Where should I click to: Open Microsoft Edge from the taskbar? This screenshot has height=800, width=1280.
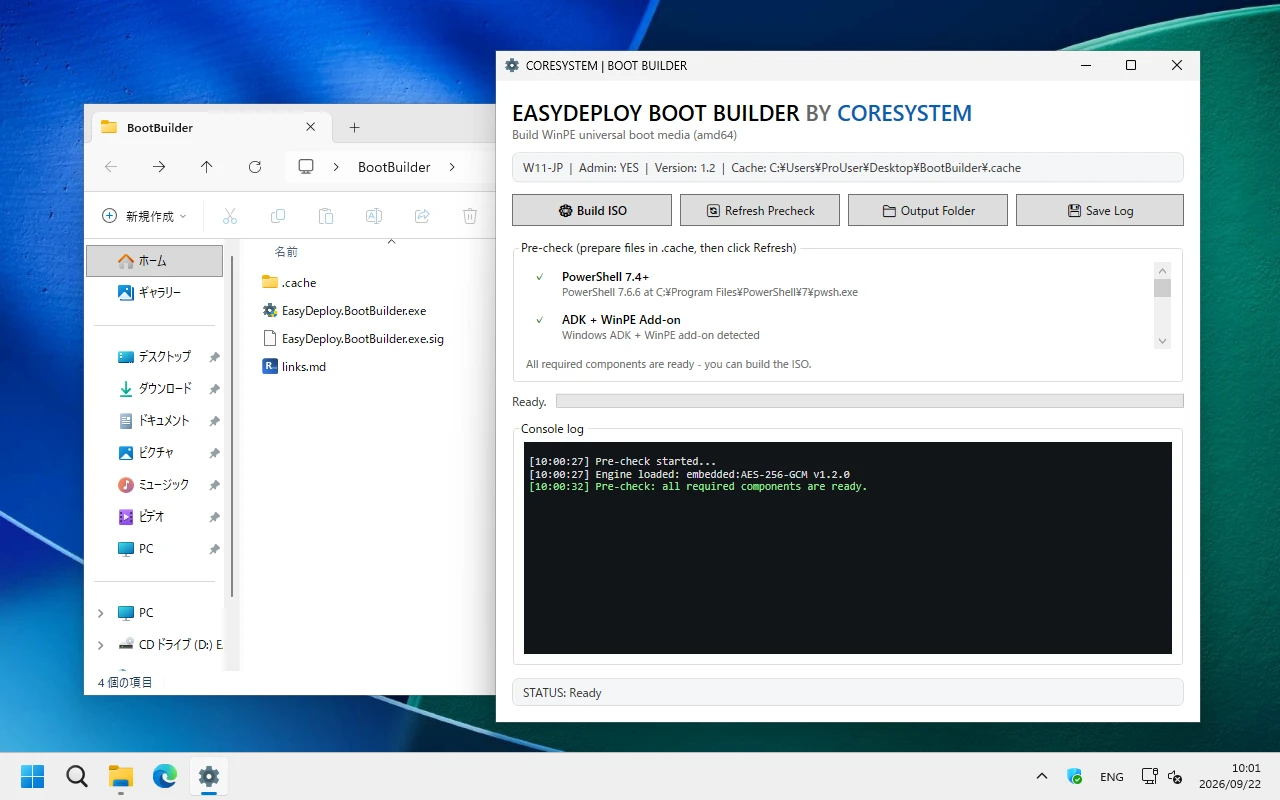165,776
